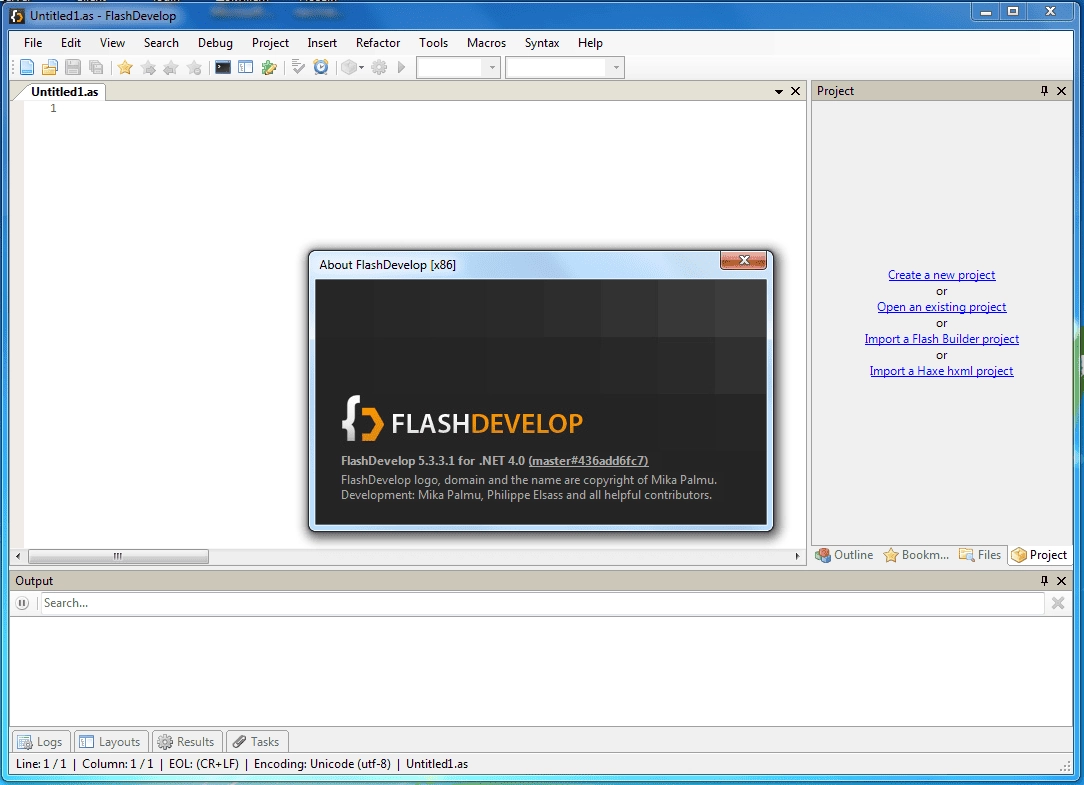This screenshot has width=1084, height=785.
Task: Click the New document toolbar icon
Action: coord(26,67)
